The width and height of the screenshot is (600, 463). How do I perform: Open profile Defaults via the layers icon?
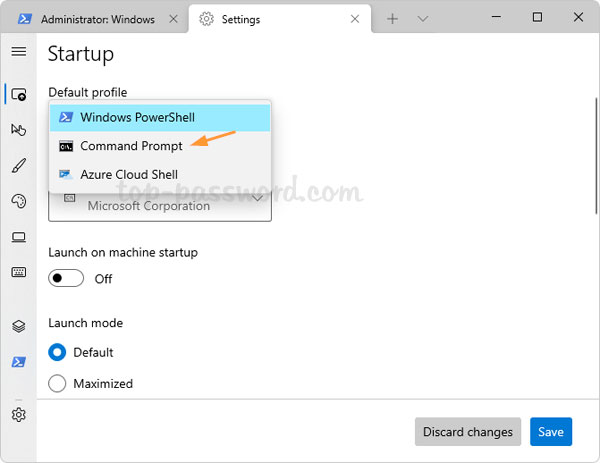(x=18, y=326)
